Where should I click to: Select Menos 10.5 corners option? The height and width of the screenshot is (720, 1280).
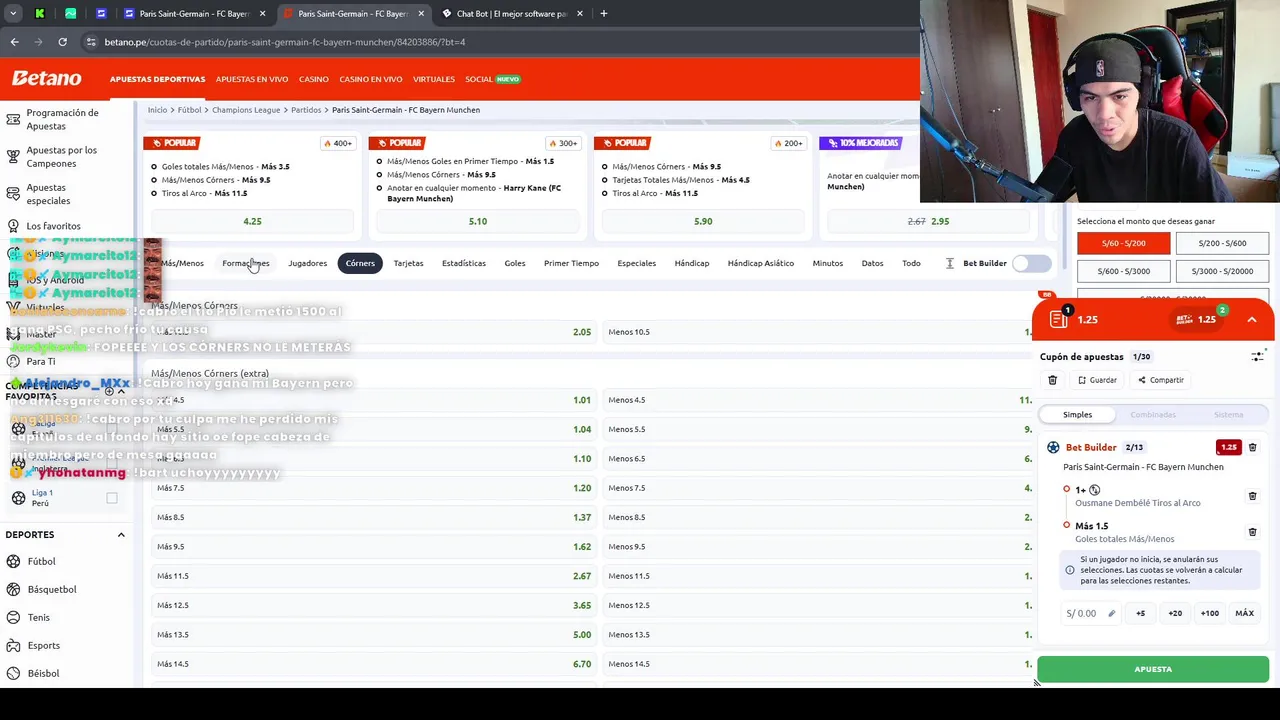818,332
